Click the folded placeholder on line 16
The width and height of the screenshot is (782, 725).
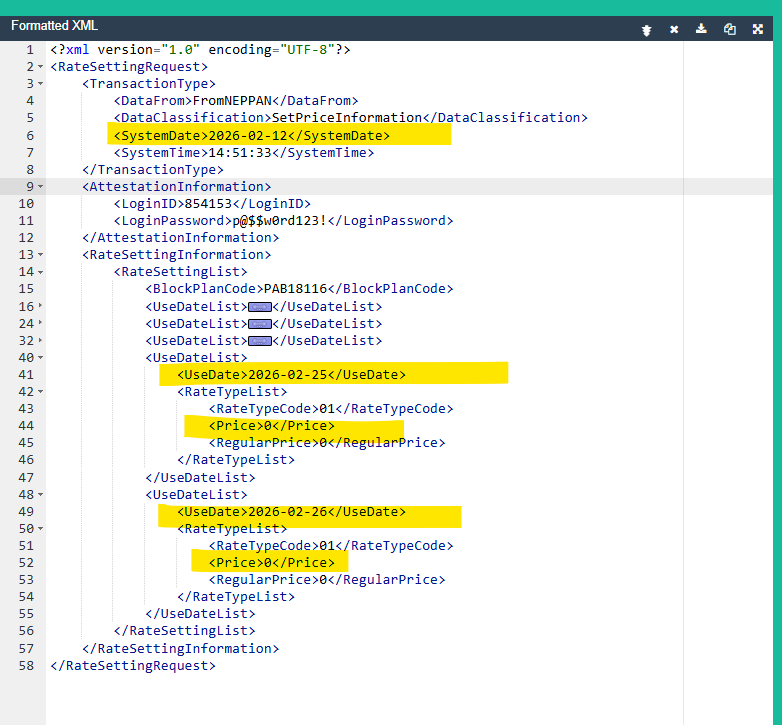click(x=260, y=307)
